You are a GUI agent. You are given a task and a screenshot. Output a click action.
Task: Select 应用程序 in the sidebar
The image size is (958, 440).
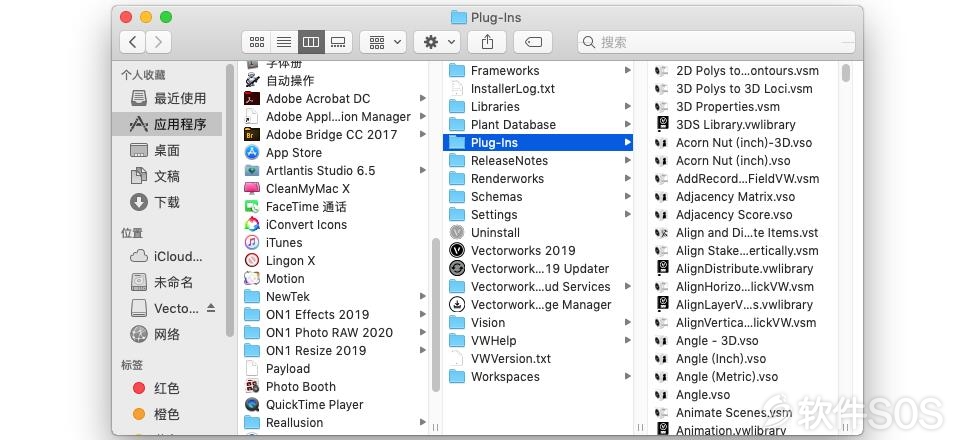[169, 125]
